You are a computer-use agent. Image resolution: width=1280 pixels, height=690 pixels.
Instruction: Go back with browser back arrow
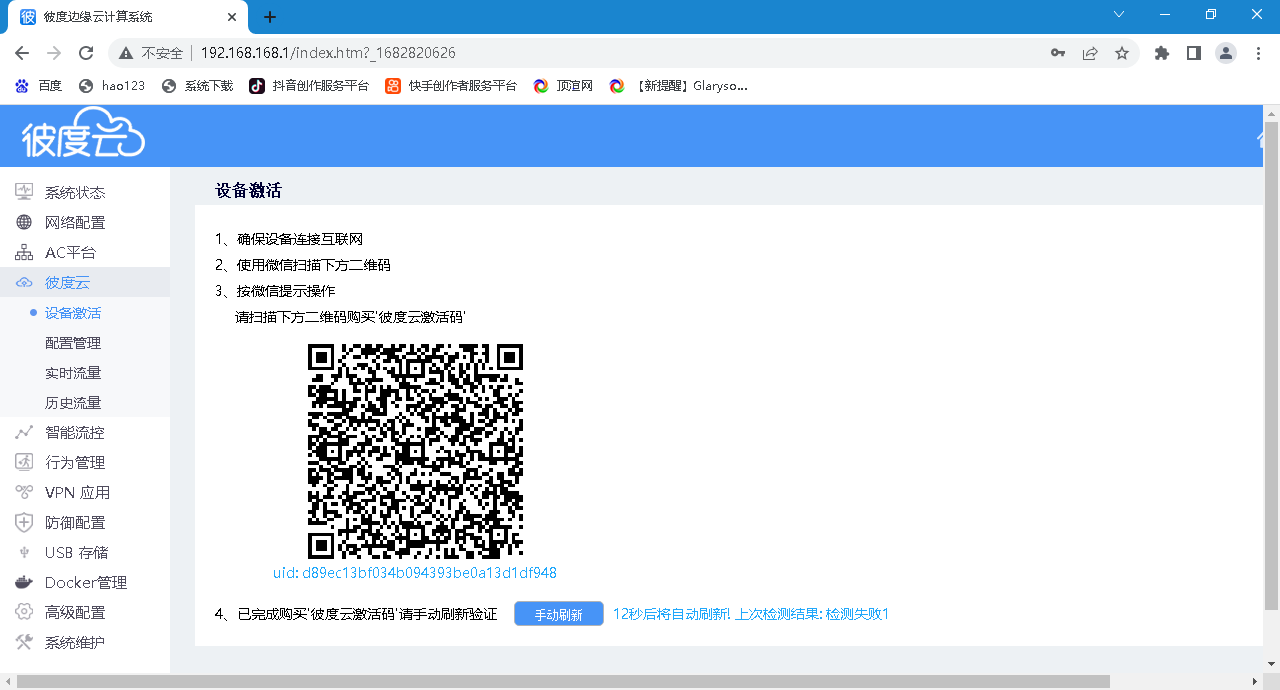(x=22, y=53)
